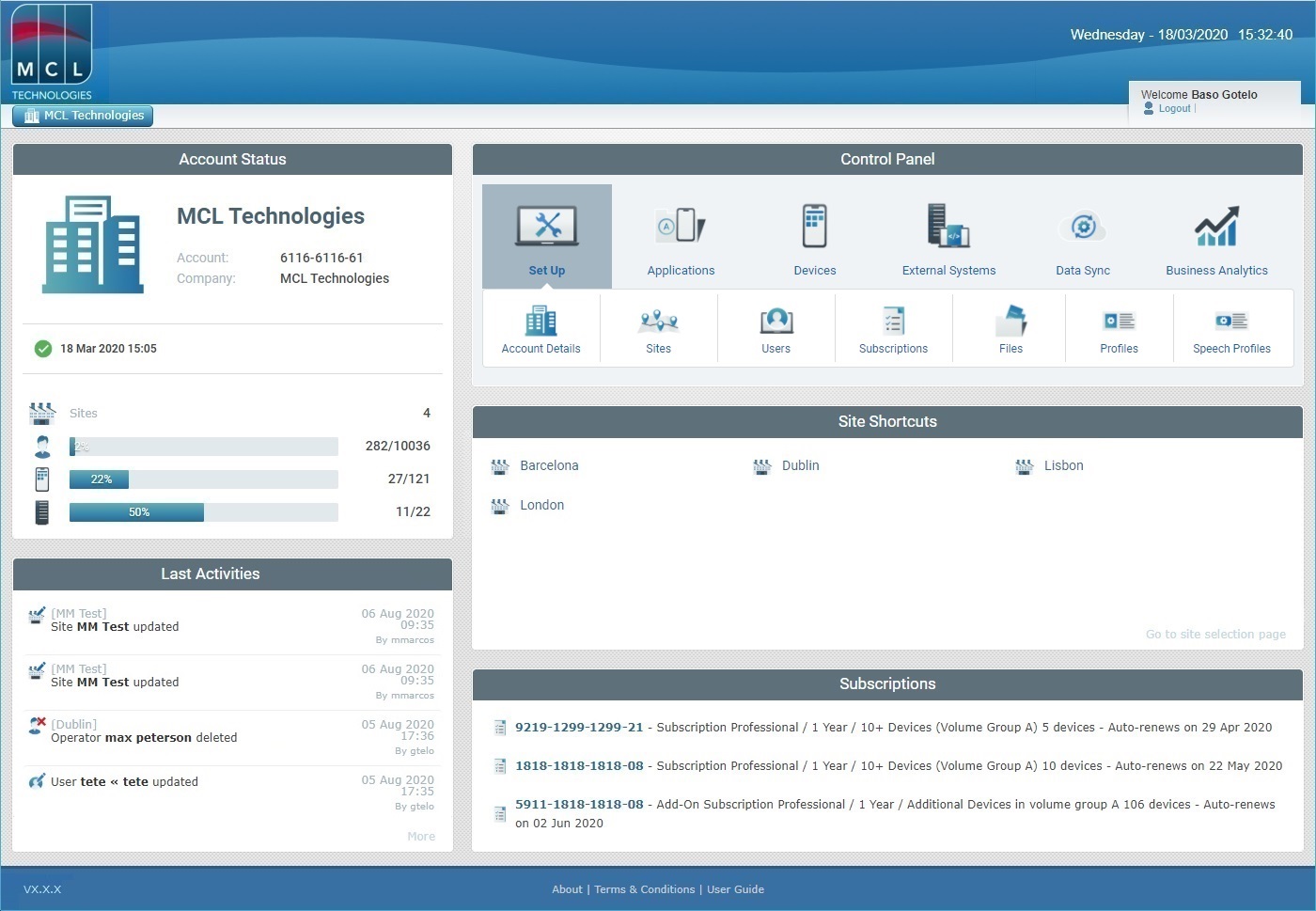Open the External Systems section

tap(948, 236)
